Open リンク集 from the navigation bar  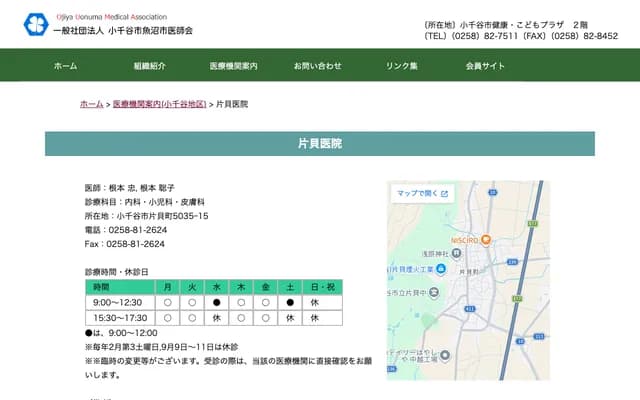click(402, 65)
